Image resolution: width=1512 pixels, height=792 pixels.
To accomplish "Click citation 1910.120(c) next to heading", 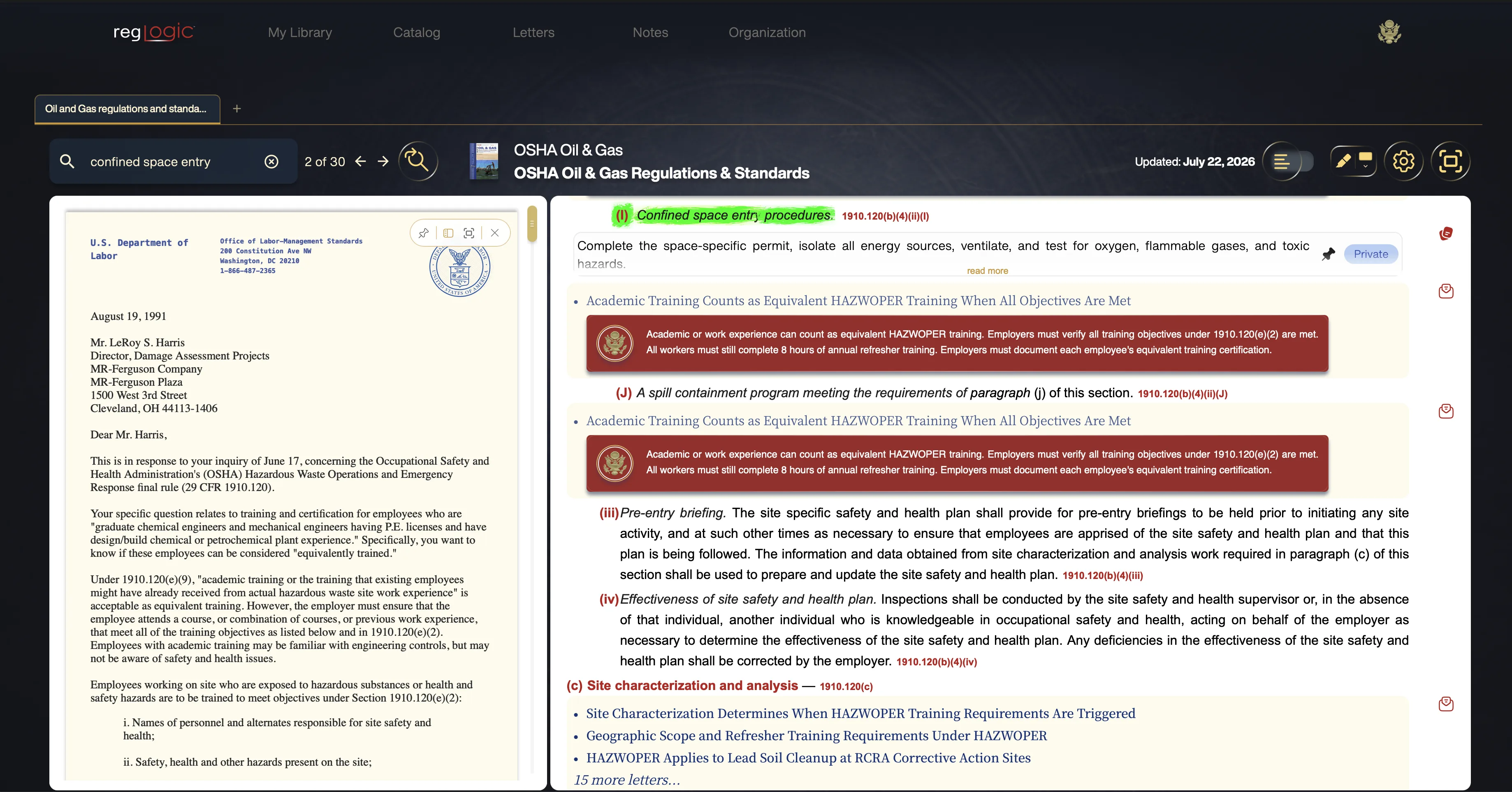I will pos(846,687).
